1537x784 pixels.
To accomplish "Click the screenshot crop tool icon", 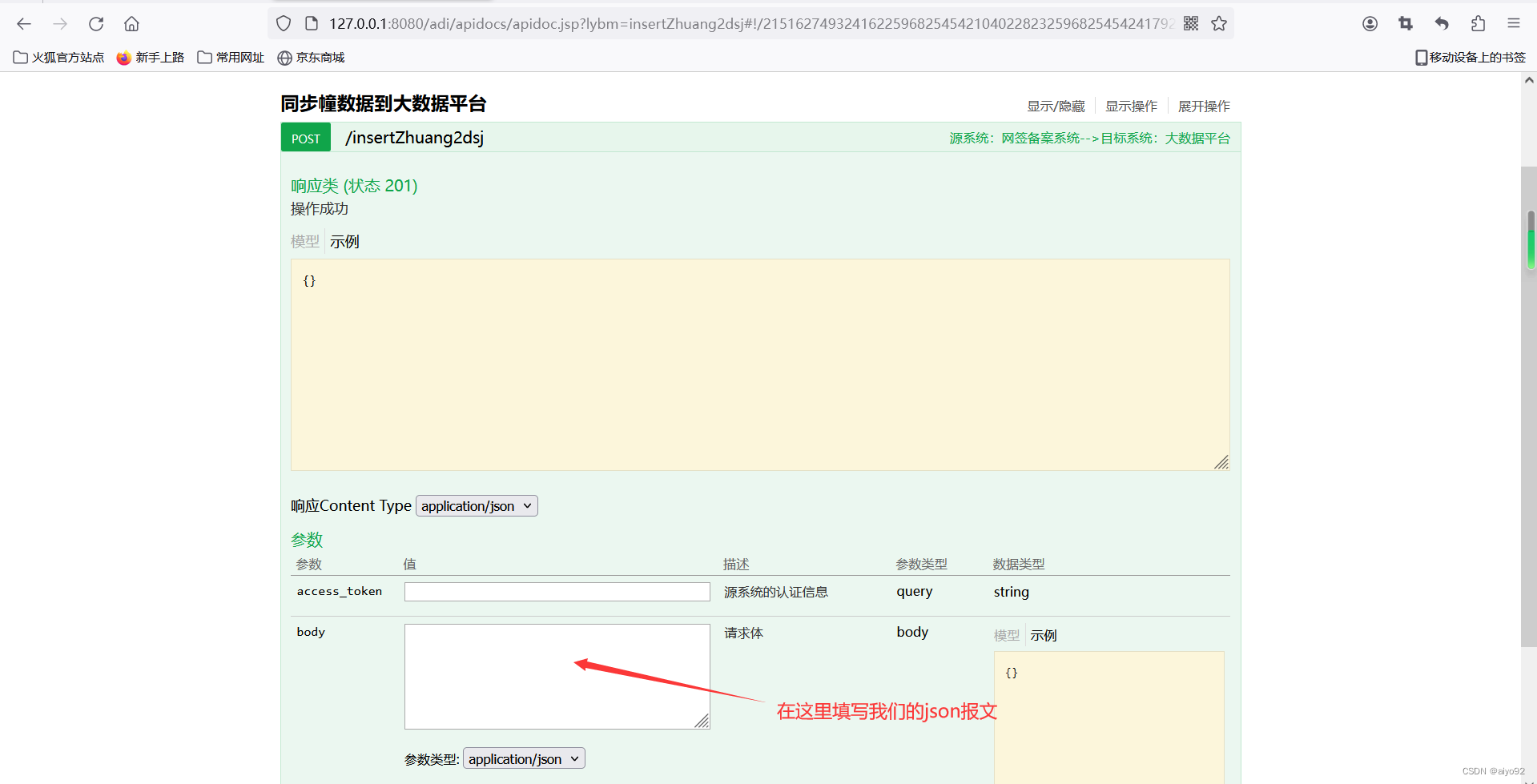I will (x=1406, y=24).
